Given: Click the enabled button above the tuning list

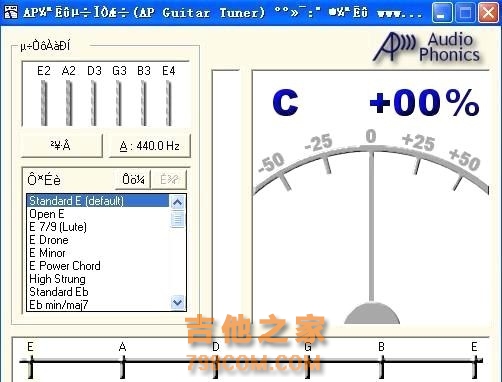Looking at the screenshot, I should pyautogui.click(x=133, y=180).
